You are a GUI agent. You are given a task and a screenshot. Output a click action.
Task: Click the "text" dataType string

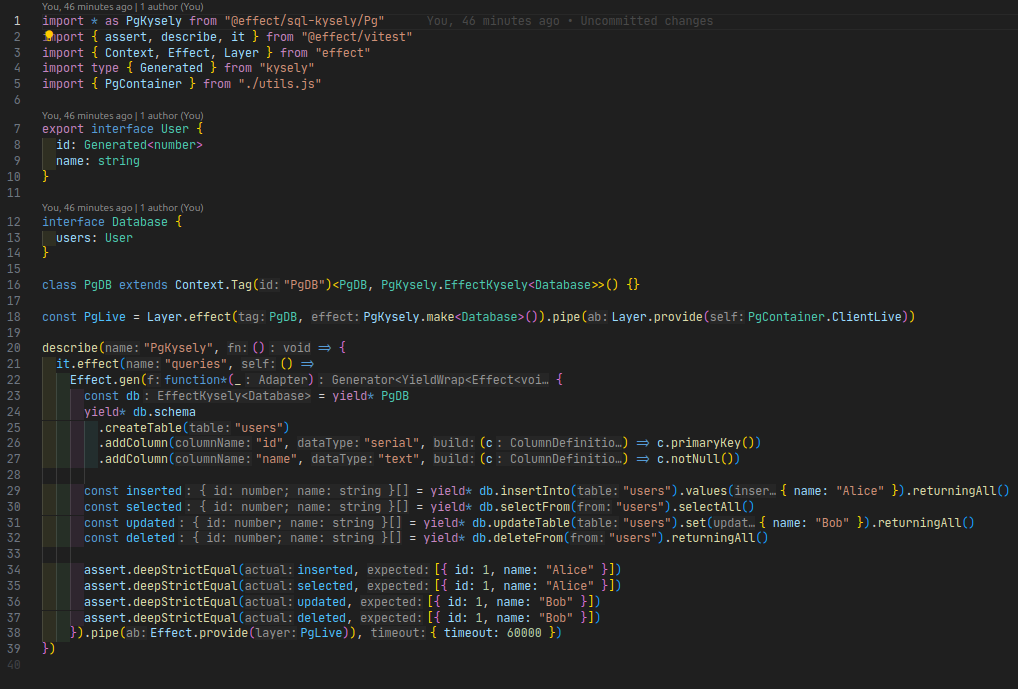(398, 459)
